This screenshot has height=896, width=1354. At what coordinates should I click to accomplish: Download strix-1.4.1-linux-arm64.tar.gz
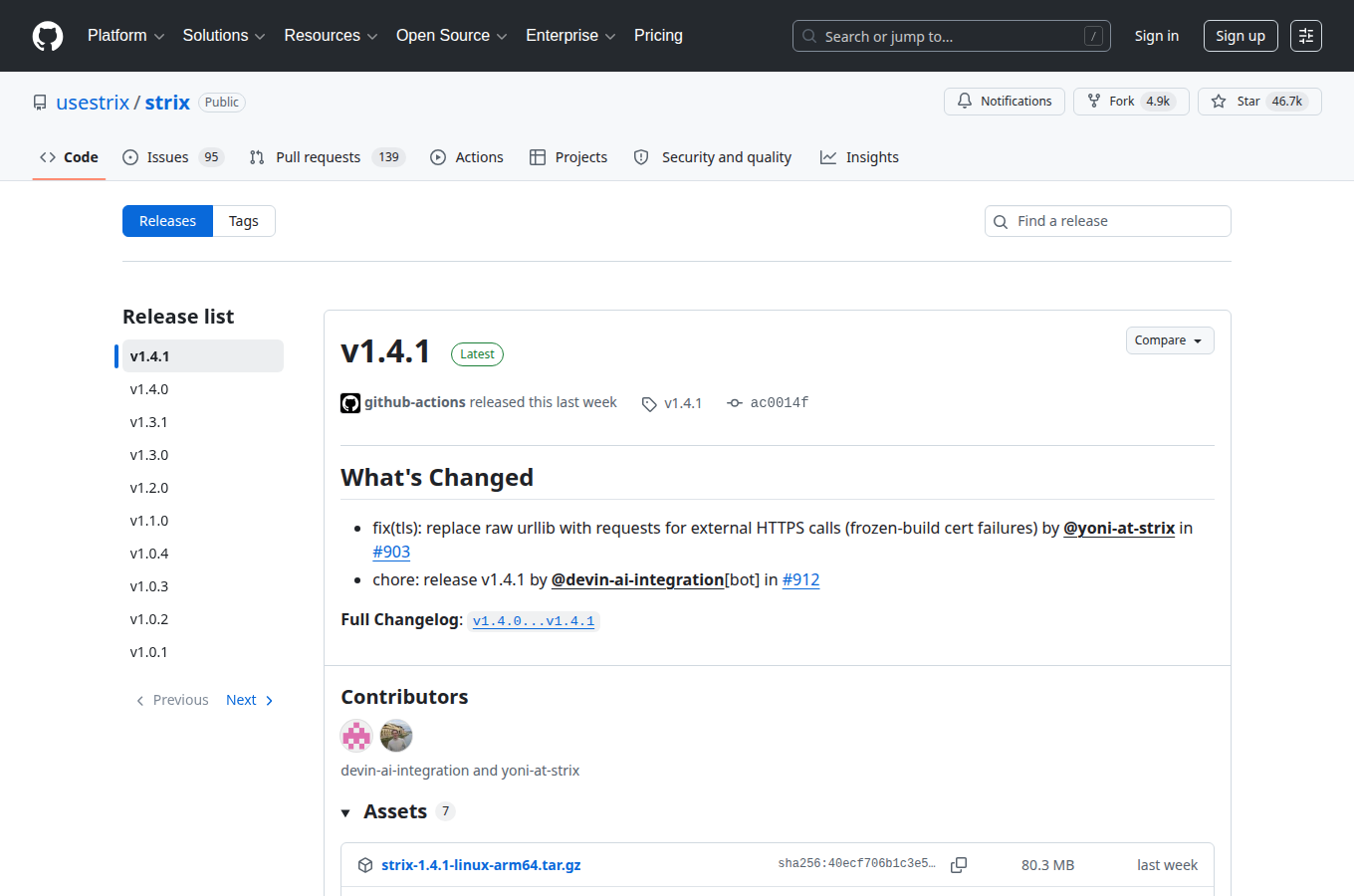pyautogui.click(x=481, y=865)
